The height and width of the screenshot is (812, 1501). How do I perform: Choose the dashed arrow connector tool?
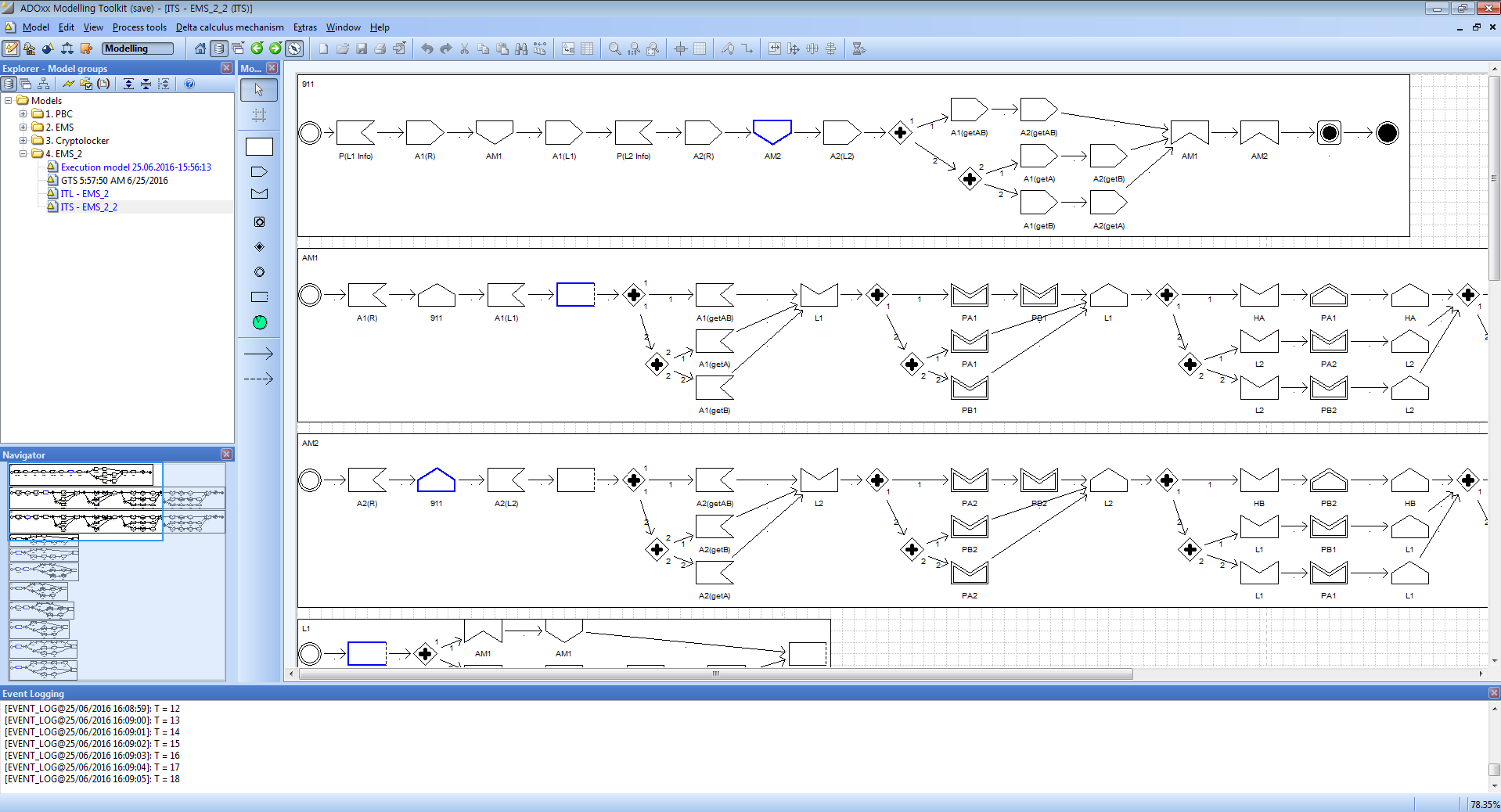pos(259,379)
